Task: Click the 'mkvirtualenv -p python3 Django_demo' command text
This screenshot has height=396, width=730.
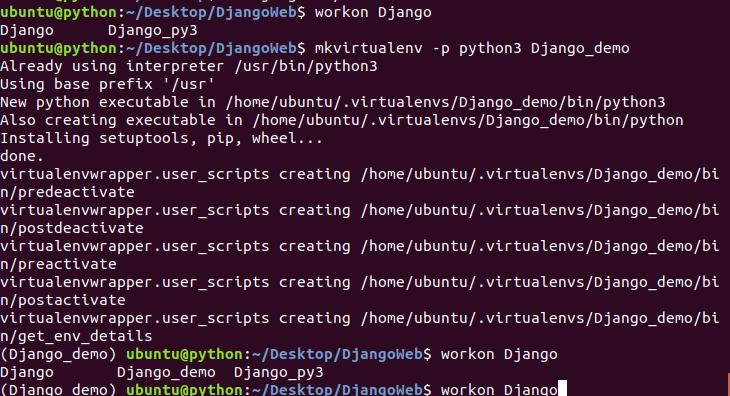Action: point(472,48)
